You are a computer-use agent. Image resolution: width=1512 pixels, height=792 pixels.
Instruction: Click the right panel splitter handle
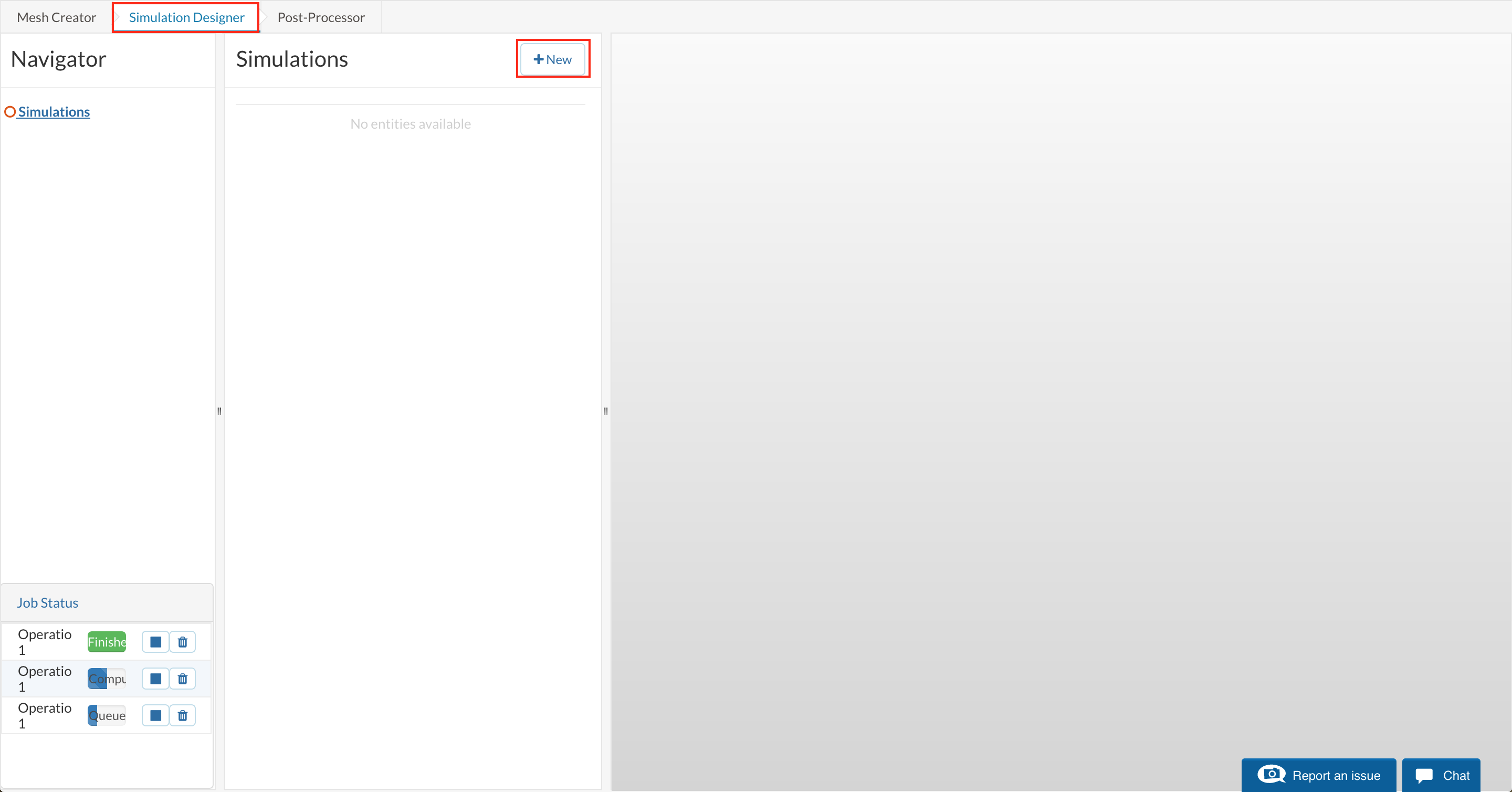[606, 411]
